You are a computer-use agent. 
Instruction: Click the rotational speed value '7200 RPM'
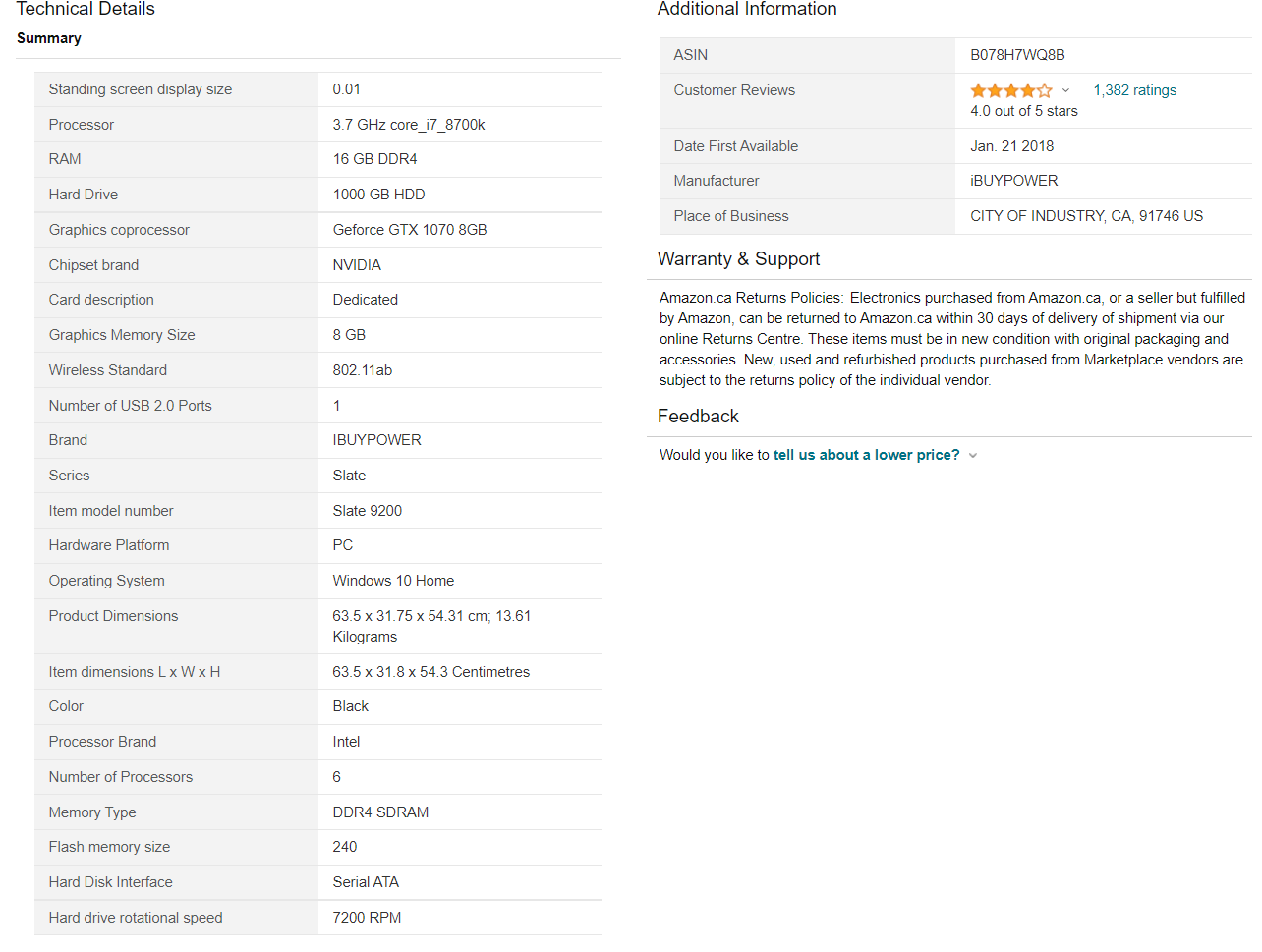367,918
